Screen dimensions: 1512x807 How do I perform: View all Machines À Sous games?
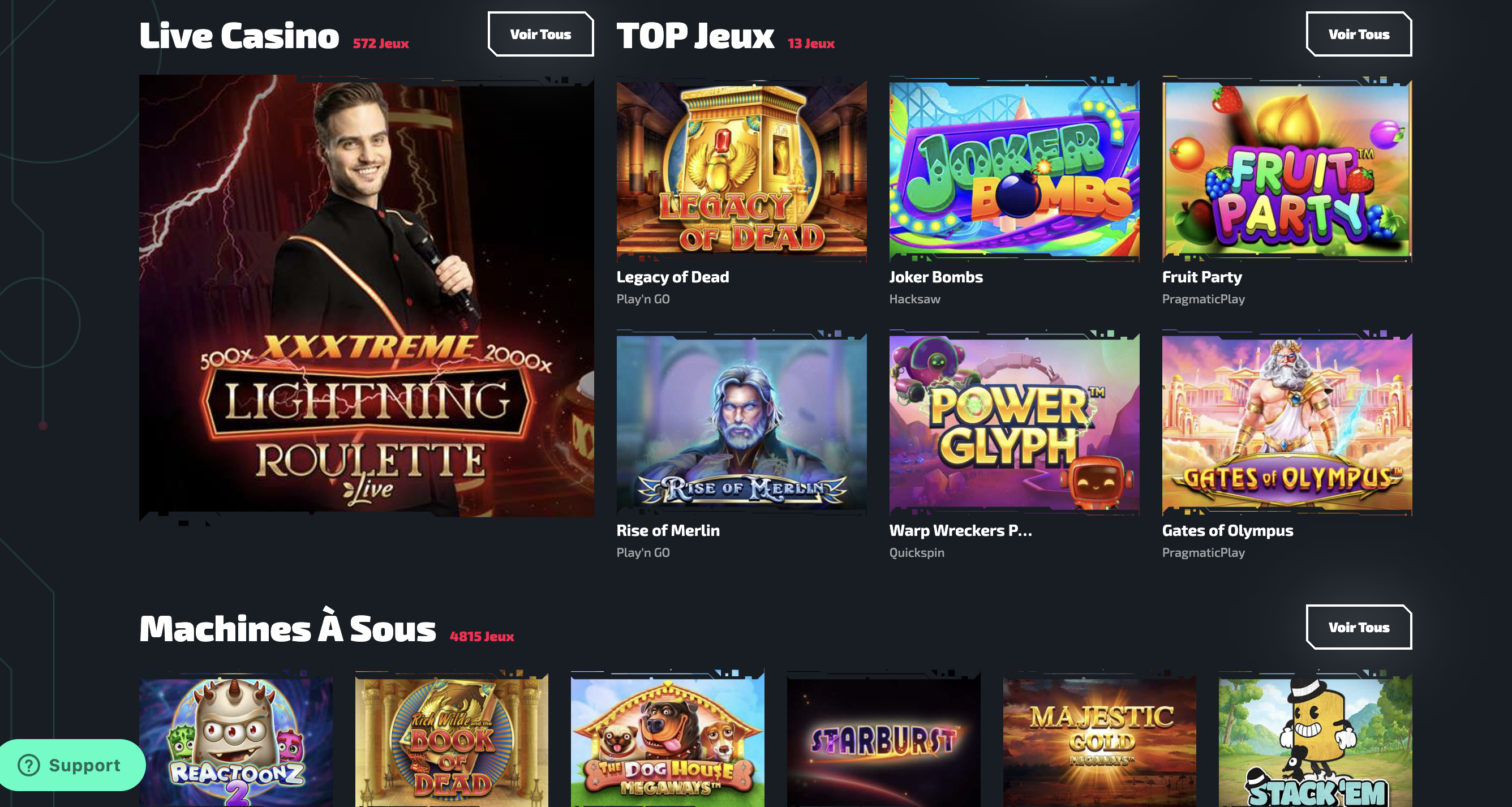[x=1358, y=627]
